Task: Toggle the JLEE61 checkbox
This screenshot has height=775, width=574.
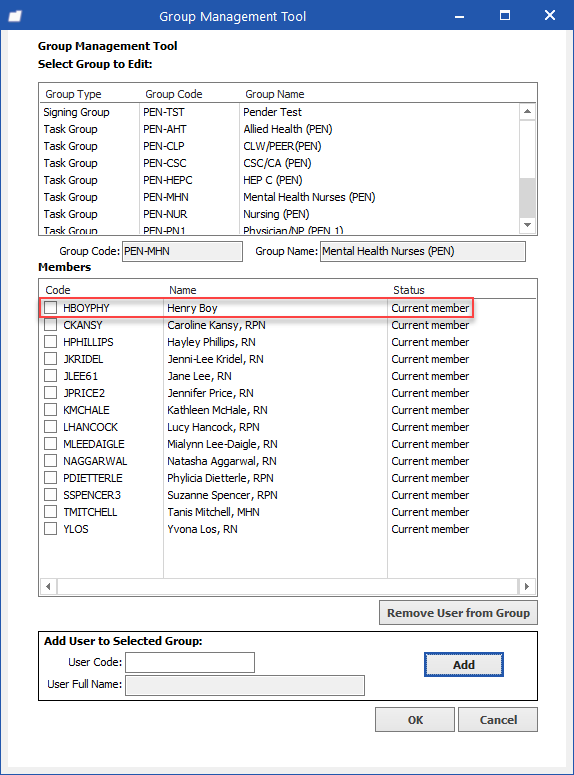Action: [50, 376]
